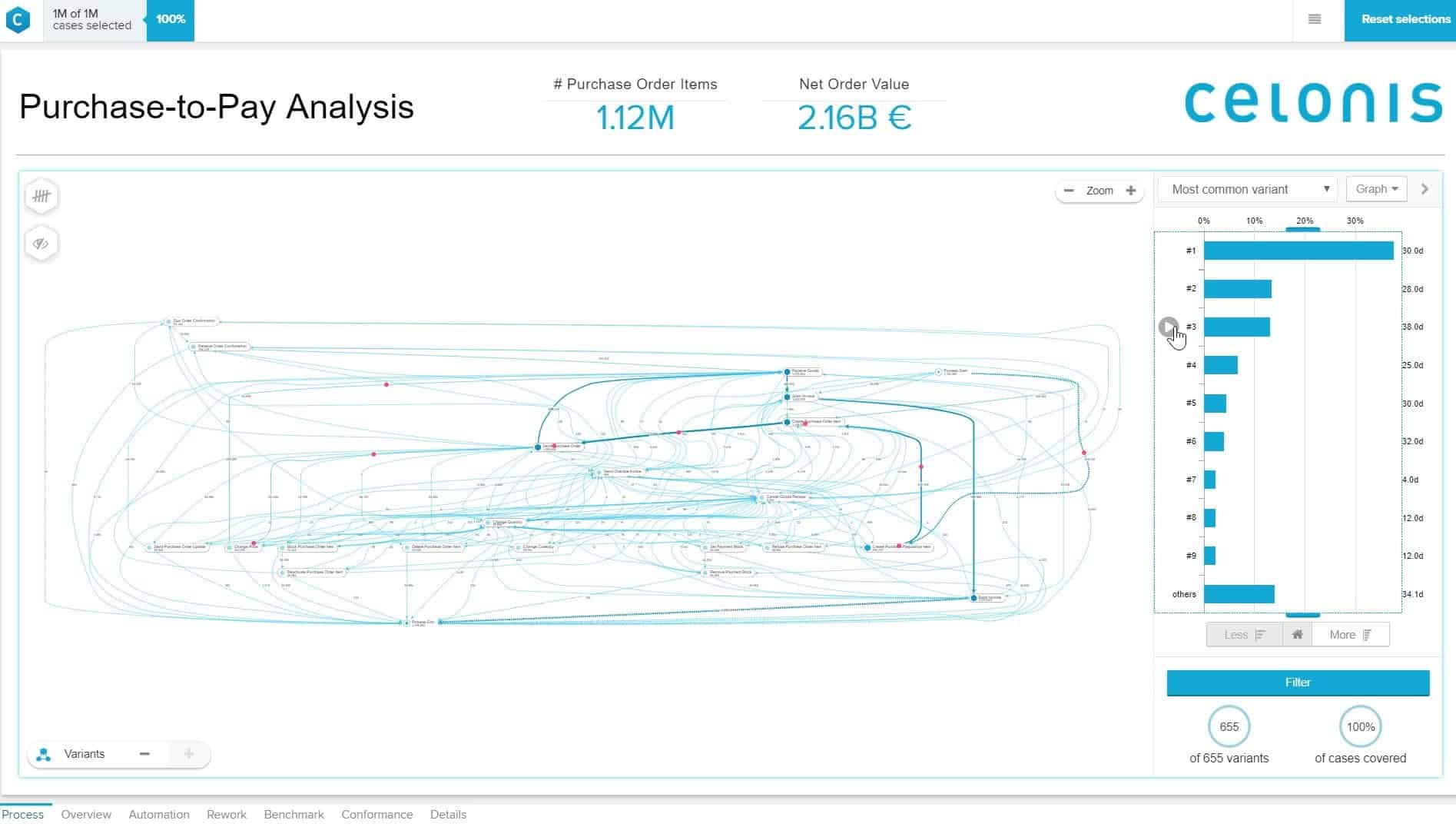
Task: Click the Variants nodes icon
Action: point(44,754)
